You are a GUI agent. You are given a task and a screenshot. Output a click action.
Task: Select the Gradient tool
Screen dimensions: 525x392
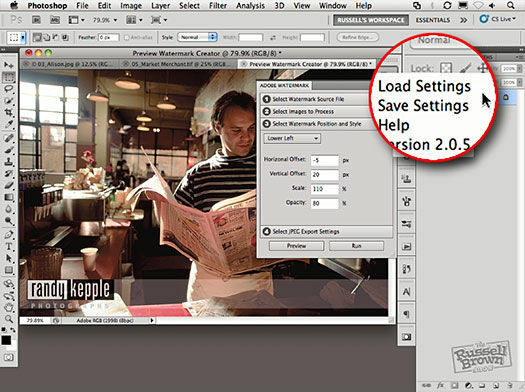tap(9, 197)
